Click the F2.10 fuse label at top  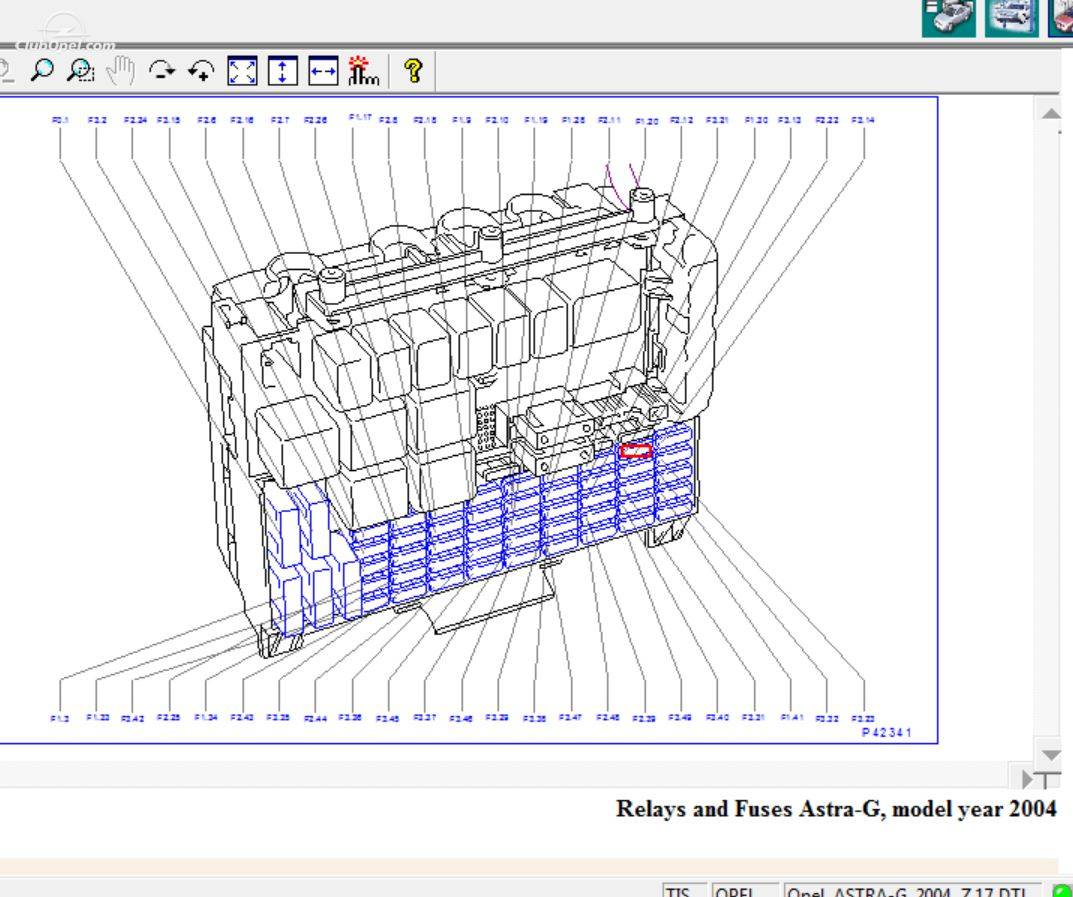[x=497, y=120]
